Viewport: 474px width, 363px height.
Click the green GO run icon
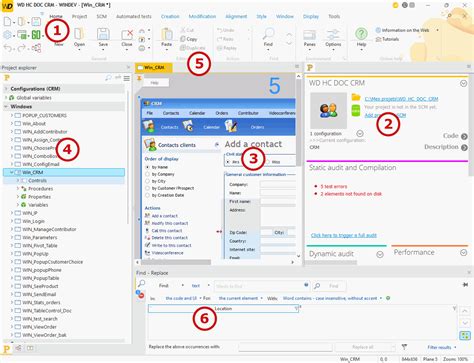36,34
